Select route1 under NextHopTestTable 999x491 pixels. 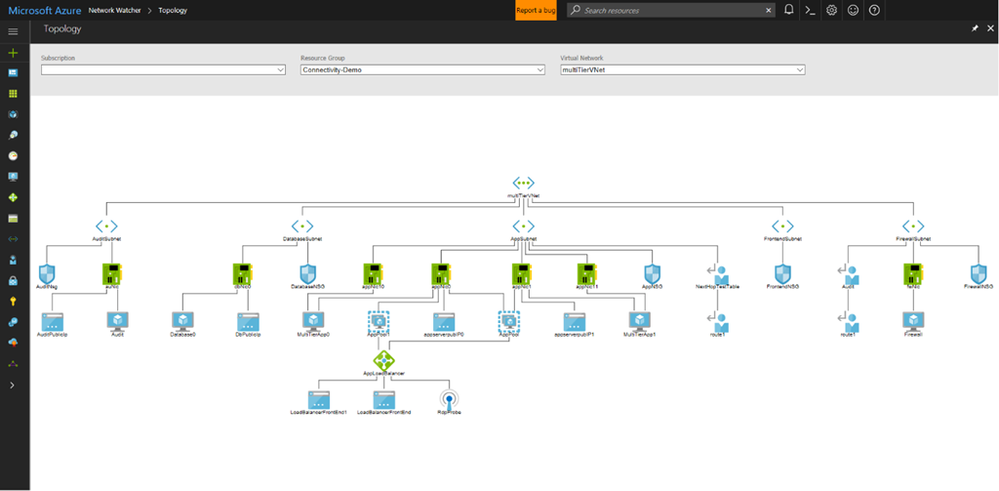coord(717,322)
